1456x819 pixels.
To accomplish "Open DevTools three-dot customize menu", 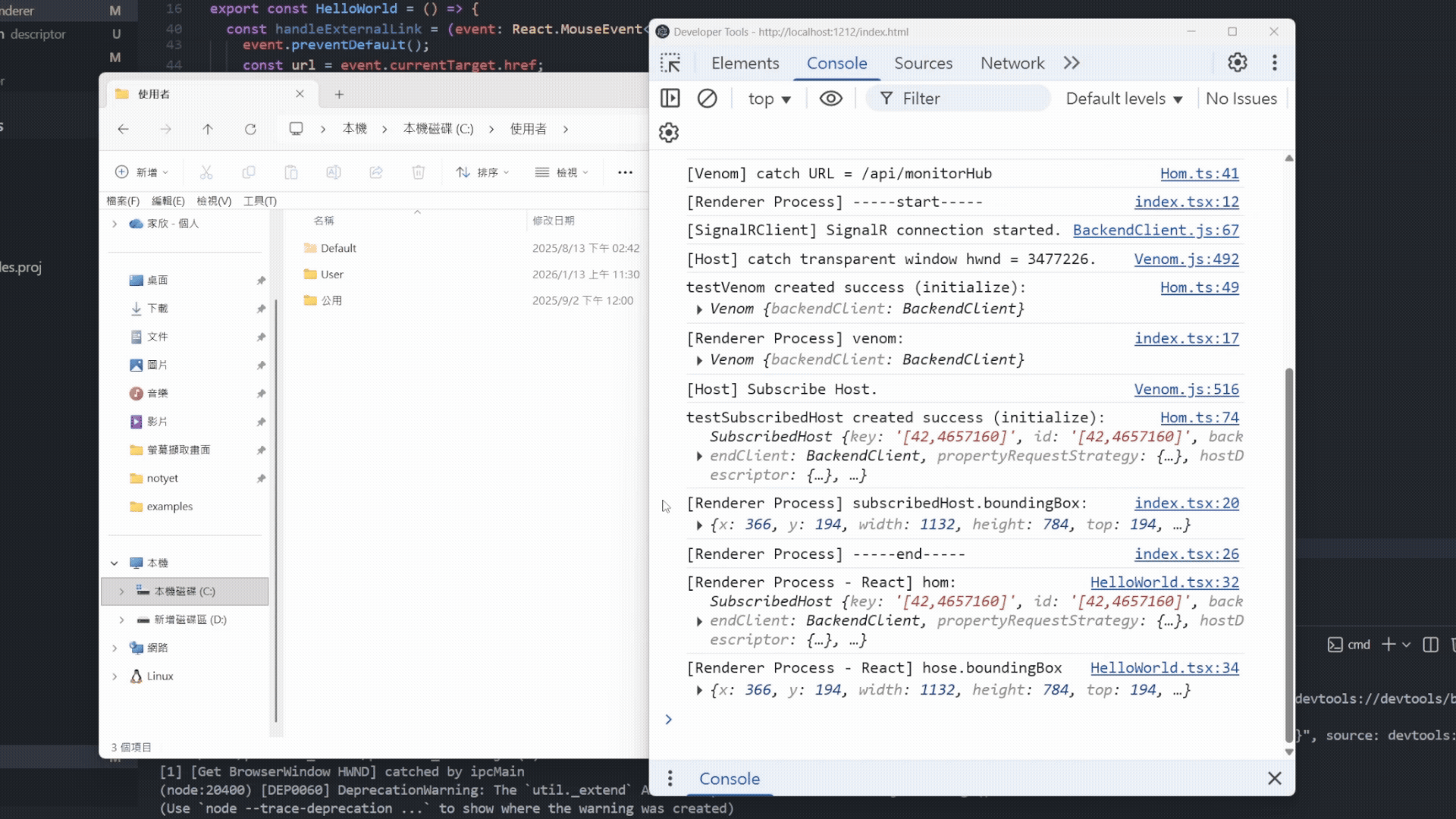I will (x=1274, y=63).
